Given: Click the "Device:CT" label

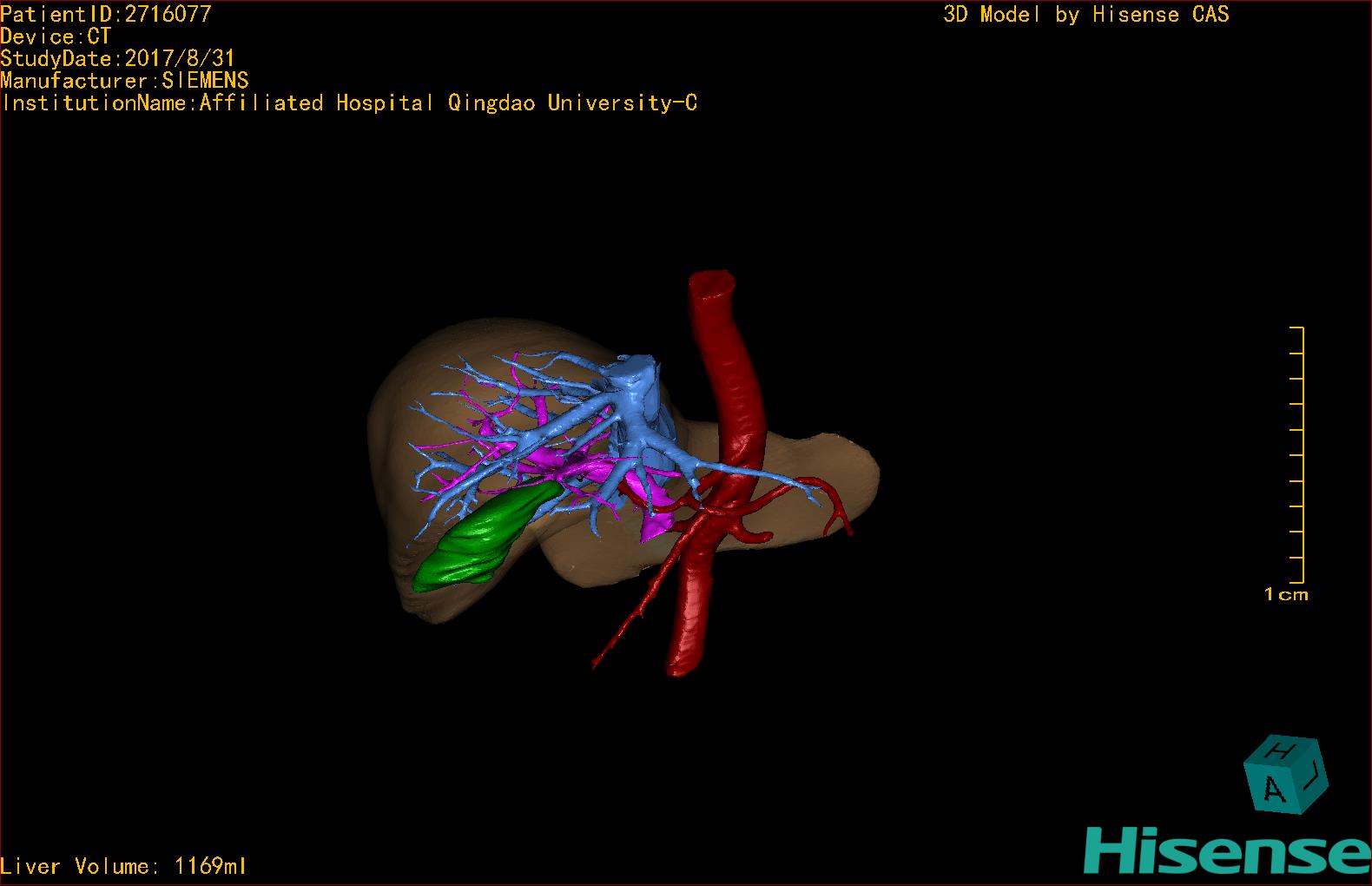Looking at the screenshot, I should pos(56,36).
